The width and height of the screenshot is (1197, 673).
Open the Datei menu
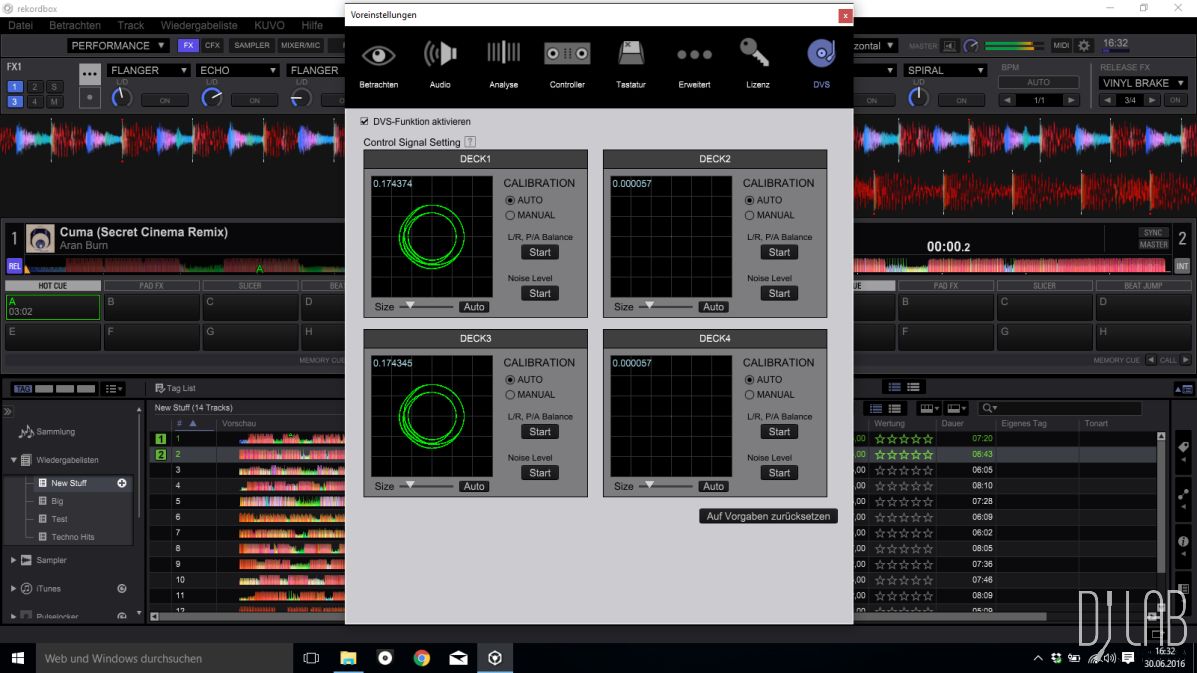click(x=20, y=25)
